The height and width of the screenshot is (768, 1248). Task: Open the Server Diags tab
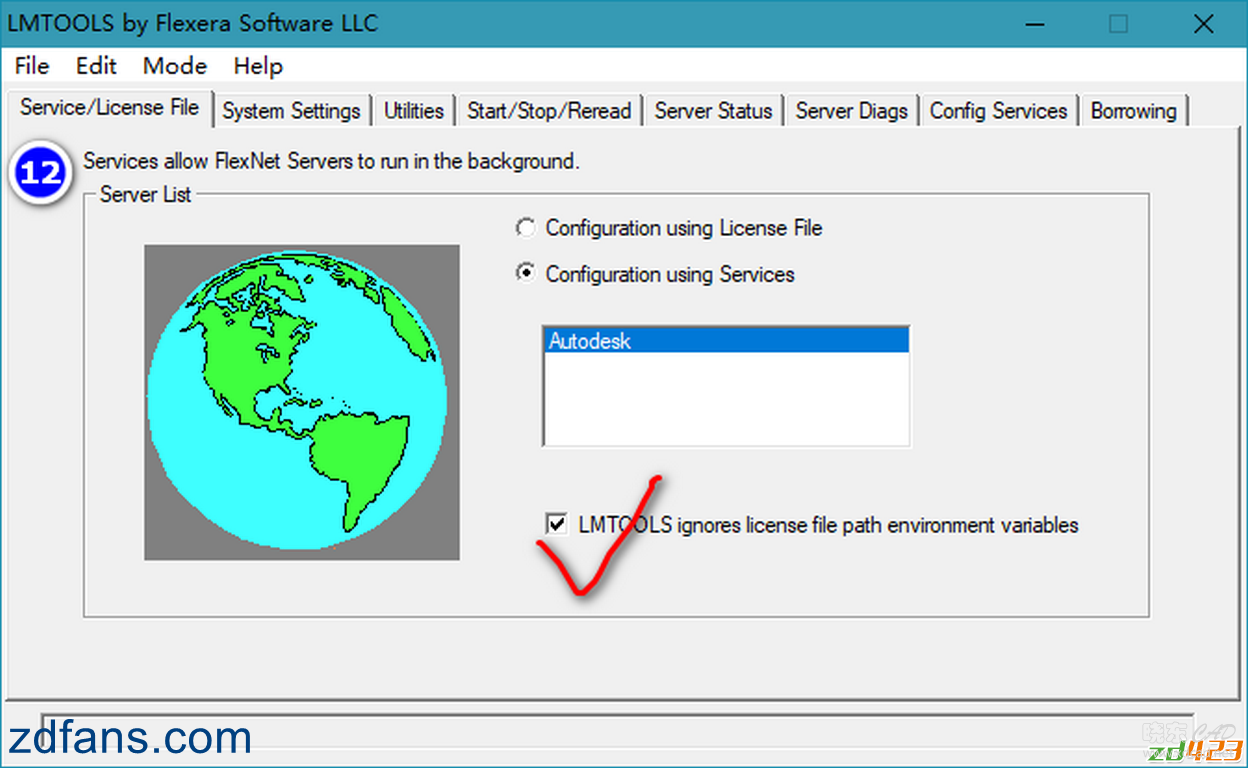[851, 111]
